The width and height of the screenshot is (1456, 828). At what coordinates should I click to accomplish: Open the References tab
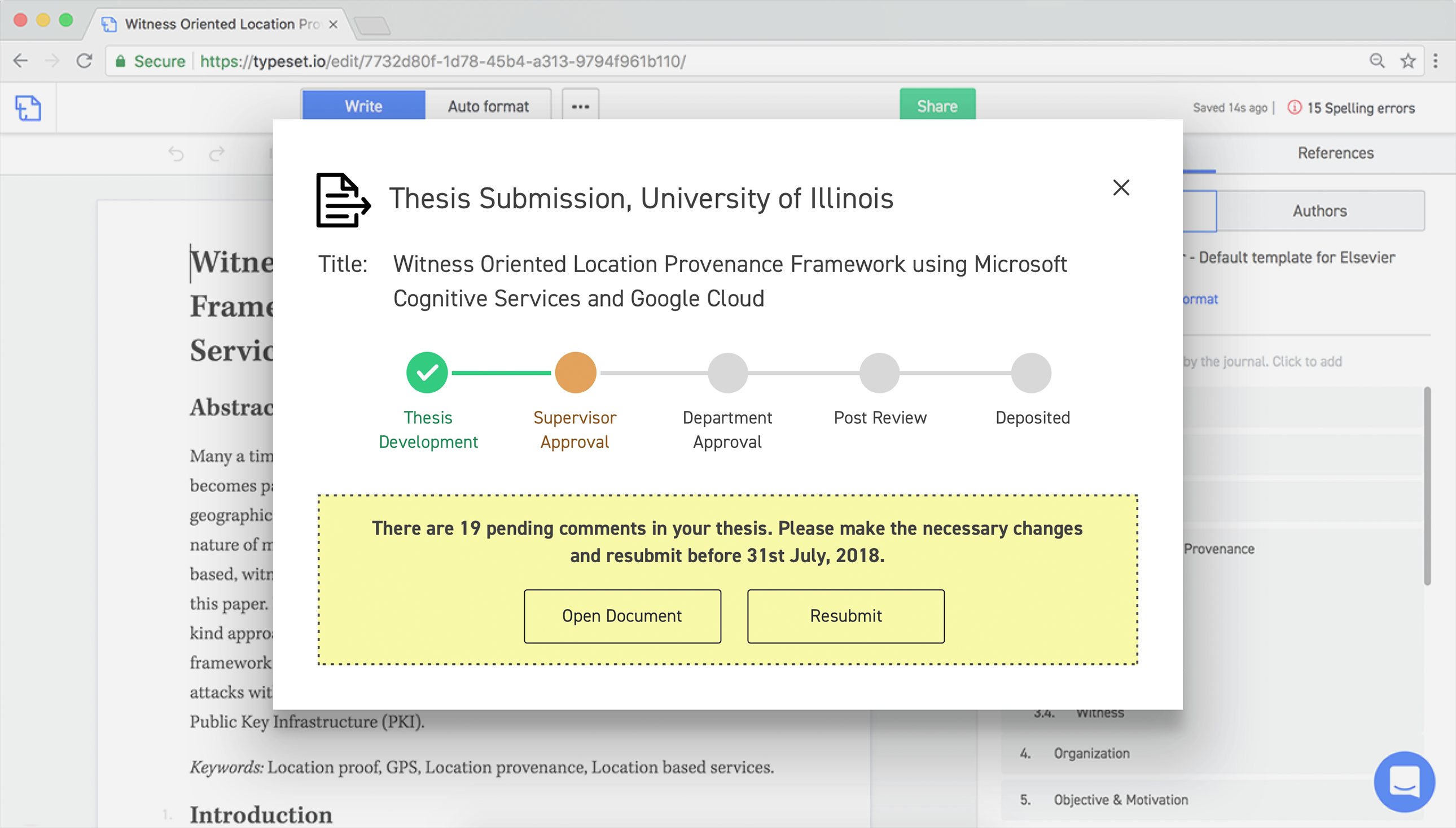pos(1335,153)
